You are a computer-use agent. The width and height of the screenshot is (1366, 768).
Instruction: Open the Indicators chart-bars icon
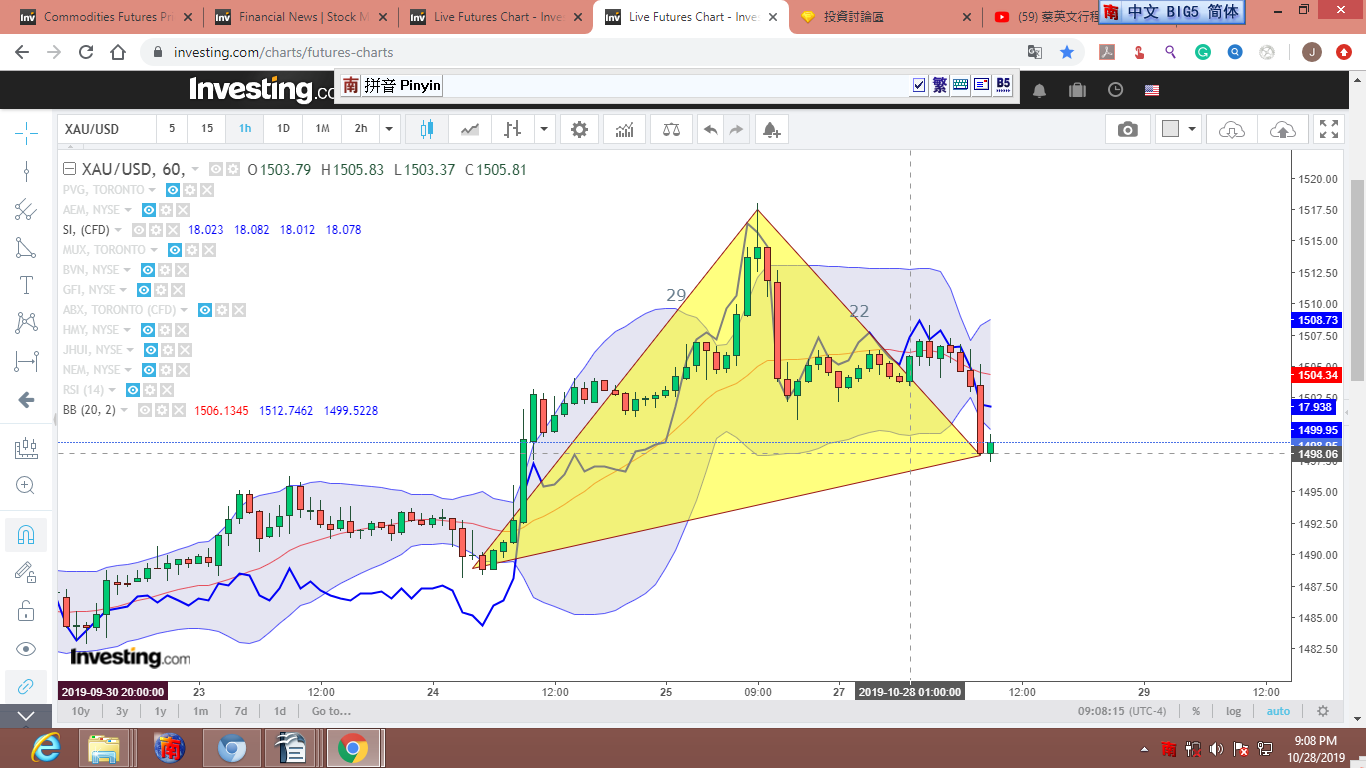tap(624, 129)
